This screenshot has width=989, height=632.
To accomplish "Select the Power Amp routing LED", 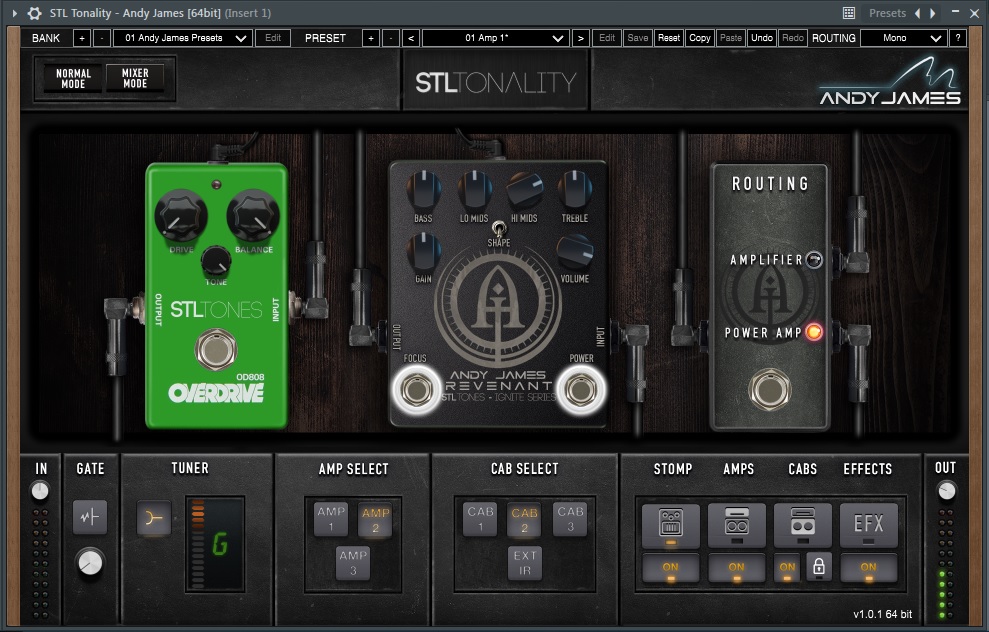I will 814,332.
